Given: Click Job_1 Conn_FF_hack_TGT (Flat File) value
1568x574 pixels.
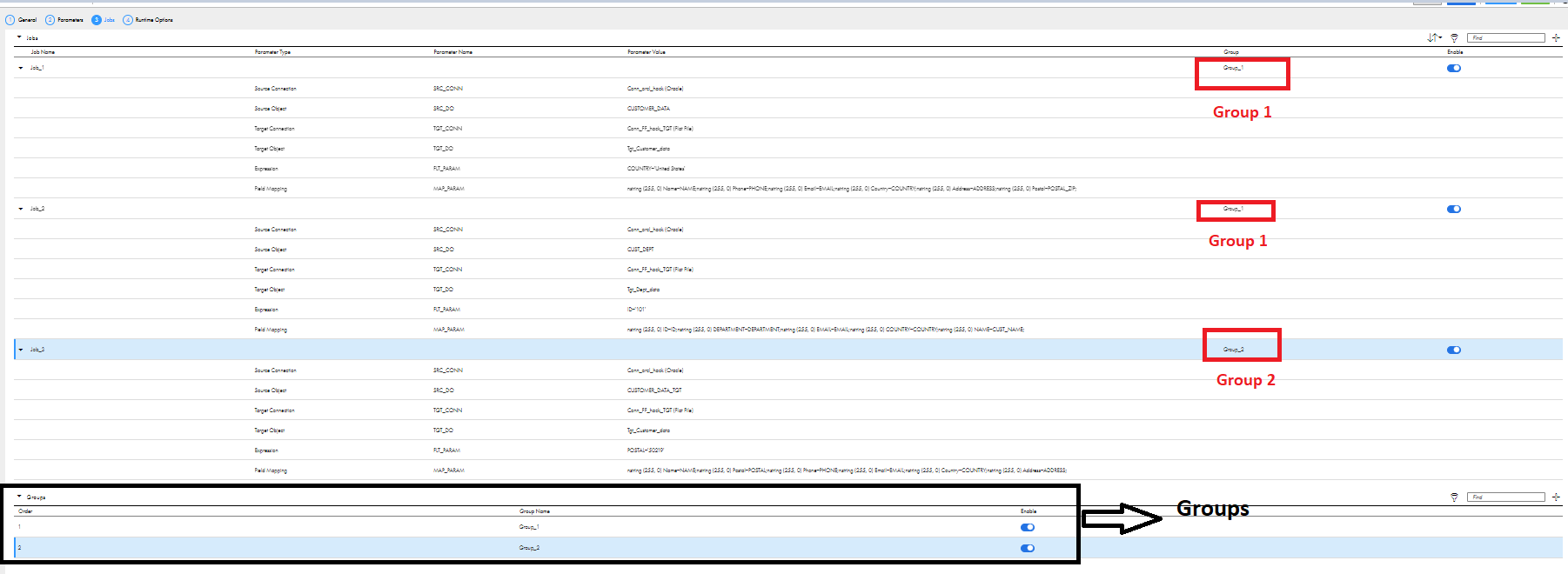Looking at the screenshot, I should [x=660, y=129].
